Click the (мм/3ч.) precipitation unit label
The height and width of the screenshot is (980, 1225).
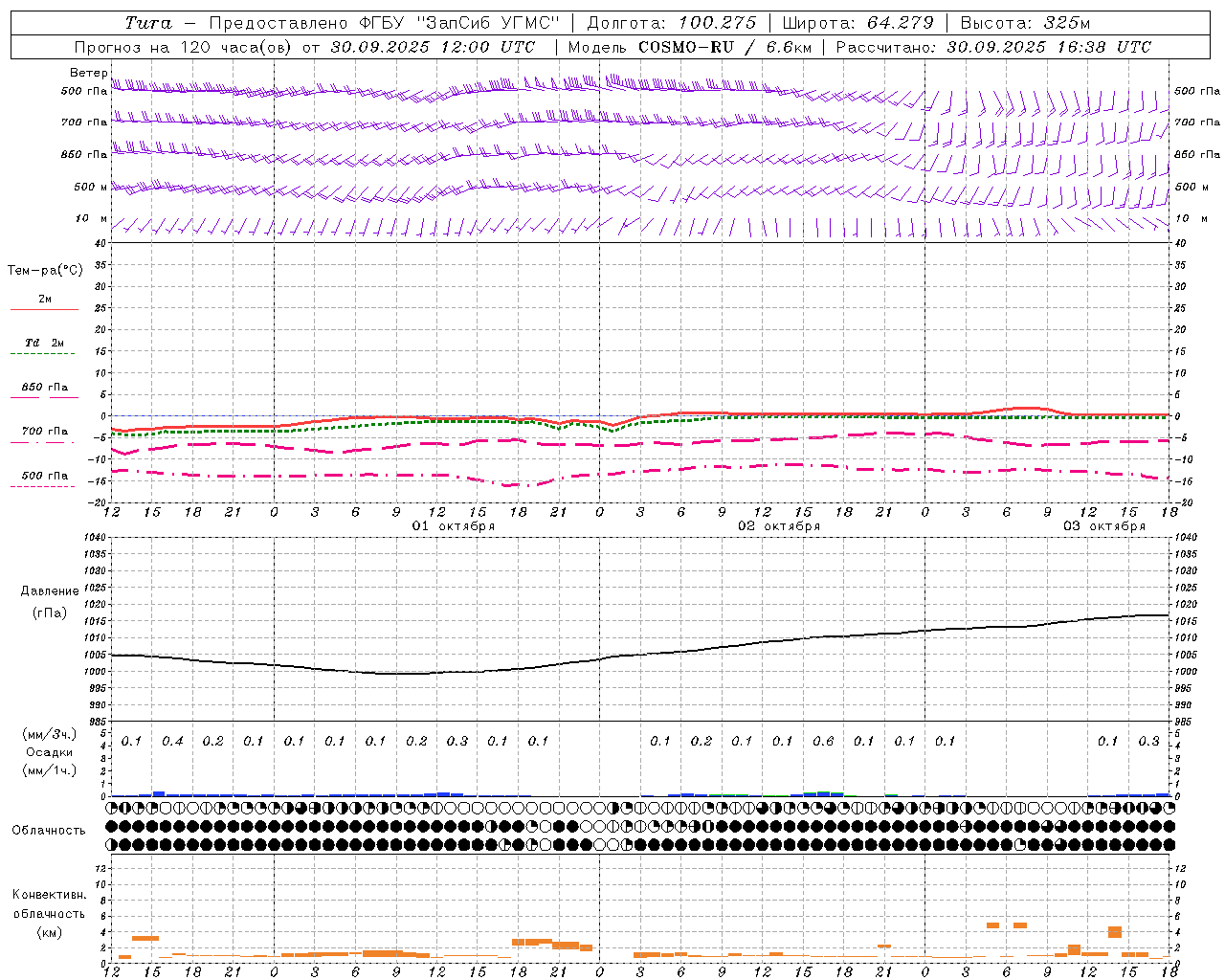[x=50, y=734]
